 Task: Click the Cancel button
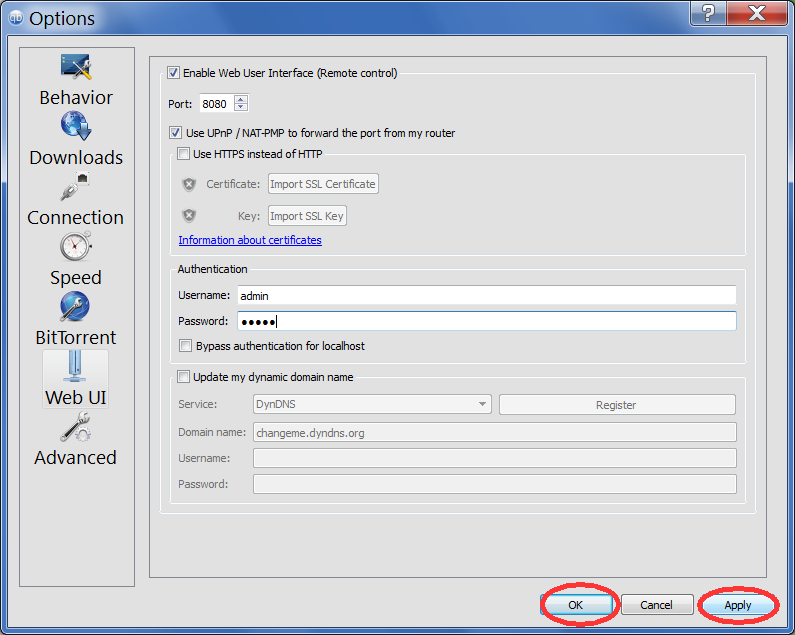click(657, 605)
